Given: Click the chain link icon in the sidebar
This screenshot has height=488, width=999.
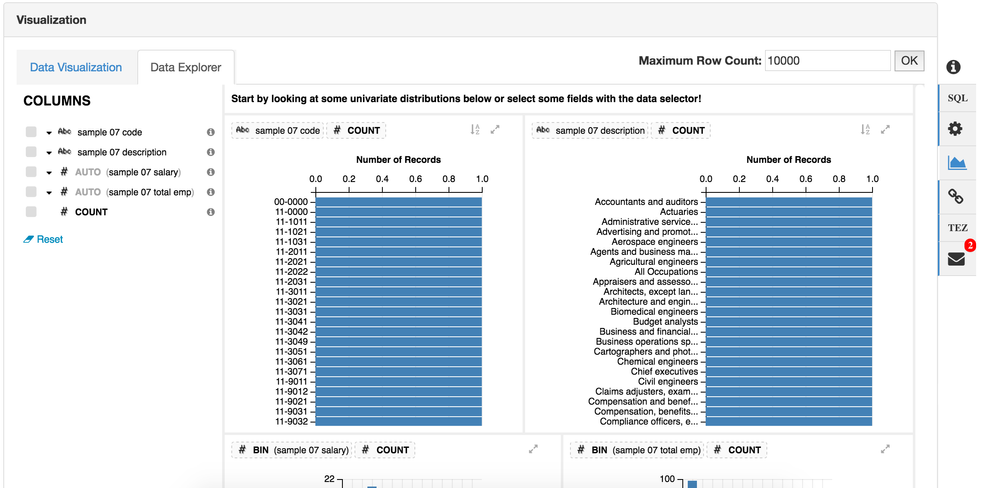Looking at the screenshot, I should click(x=956, y=195).
